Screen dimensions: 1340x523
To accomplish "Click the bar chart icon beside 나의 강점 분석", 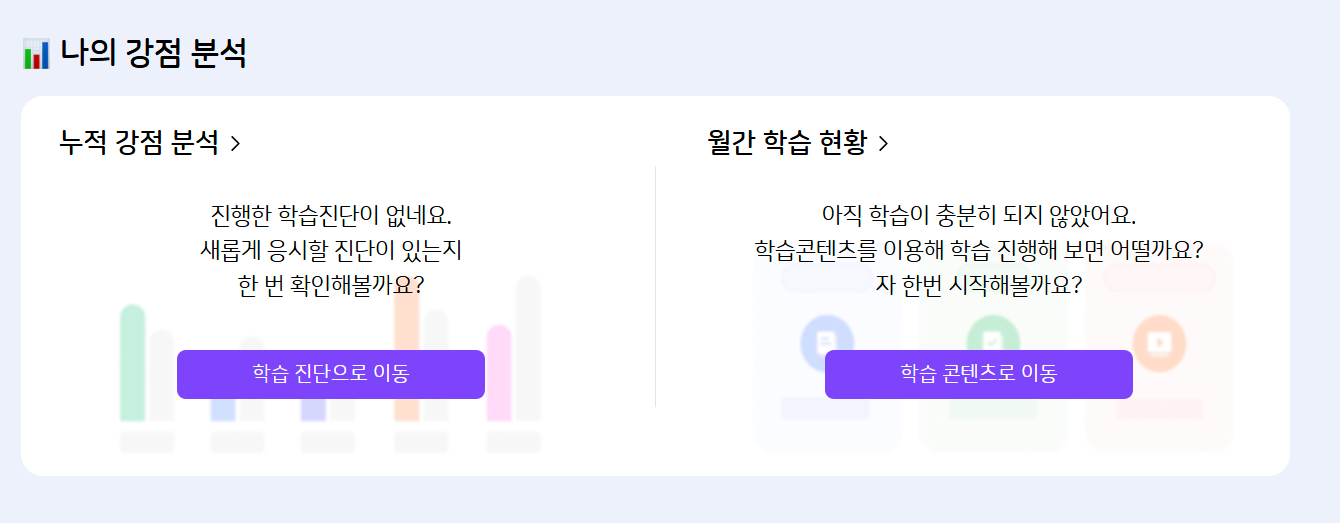I will click(36, 54).
